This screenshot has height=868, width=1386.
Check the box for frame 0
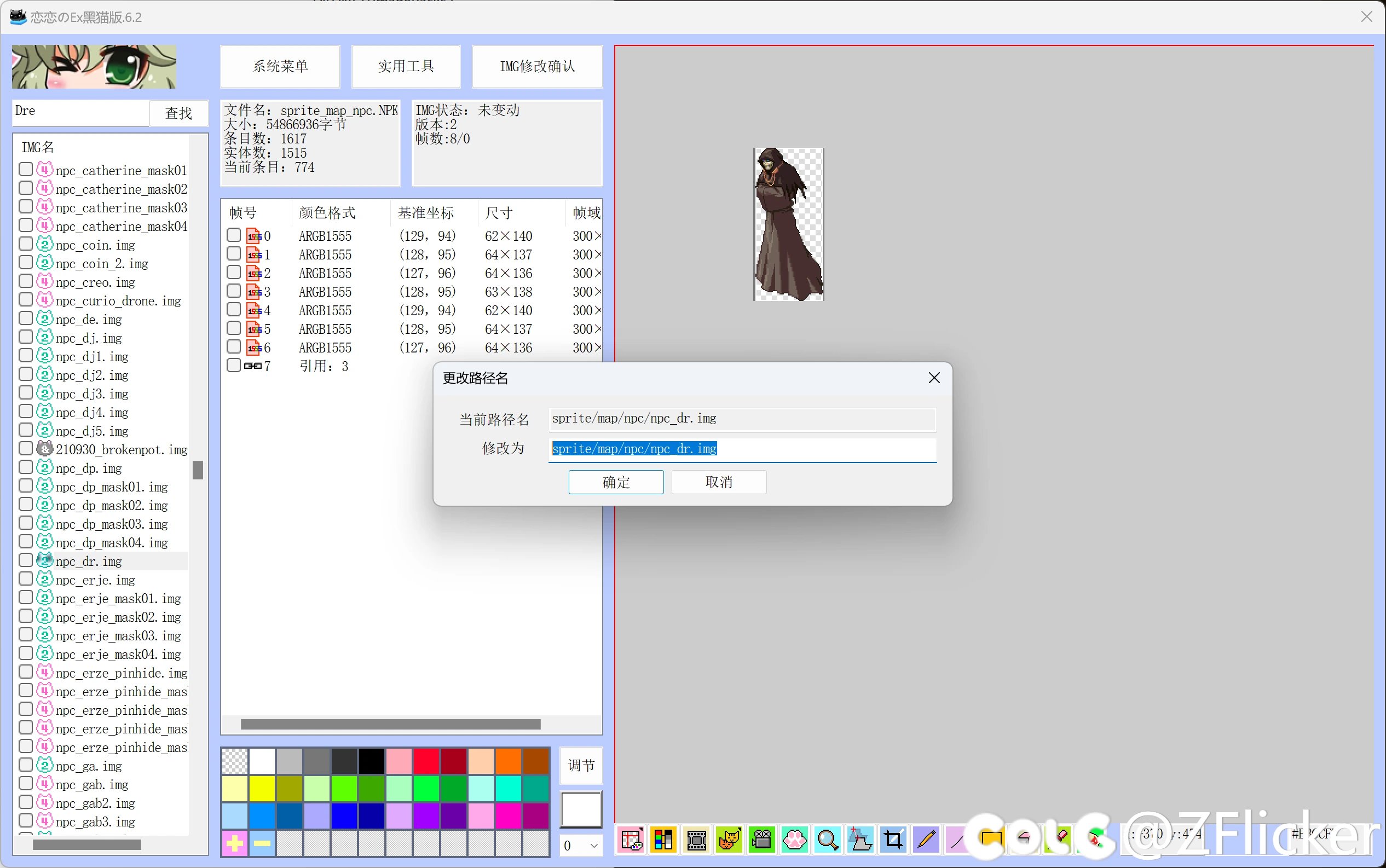tap(233, 235)
